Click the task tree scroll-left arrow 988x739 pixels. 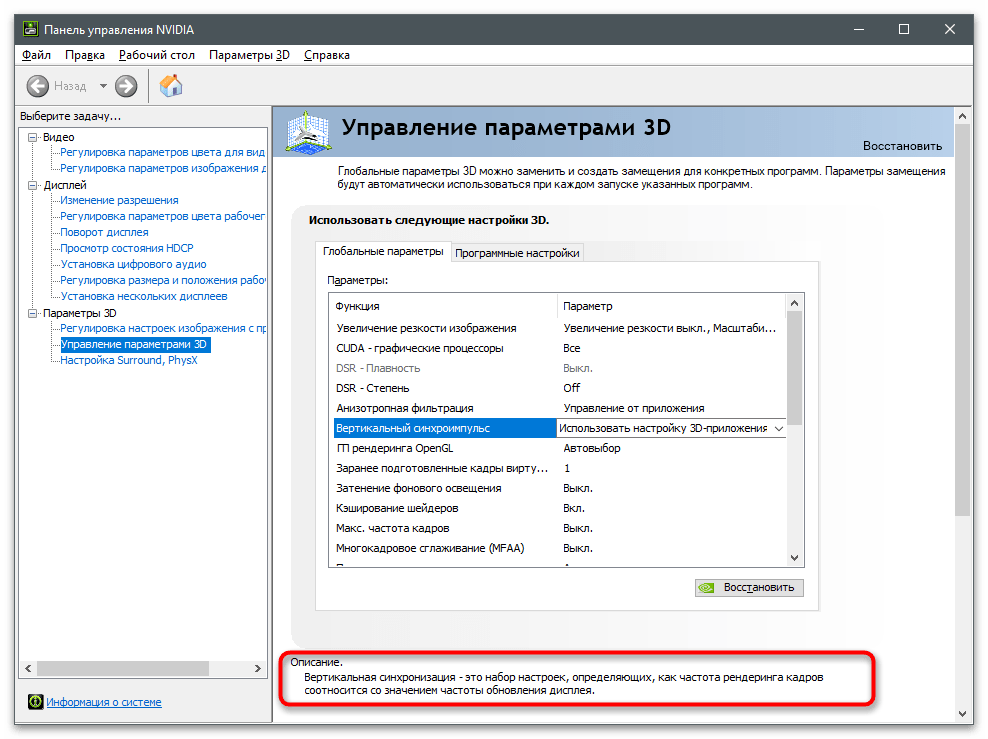[x=28, y=668]
